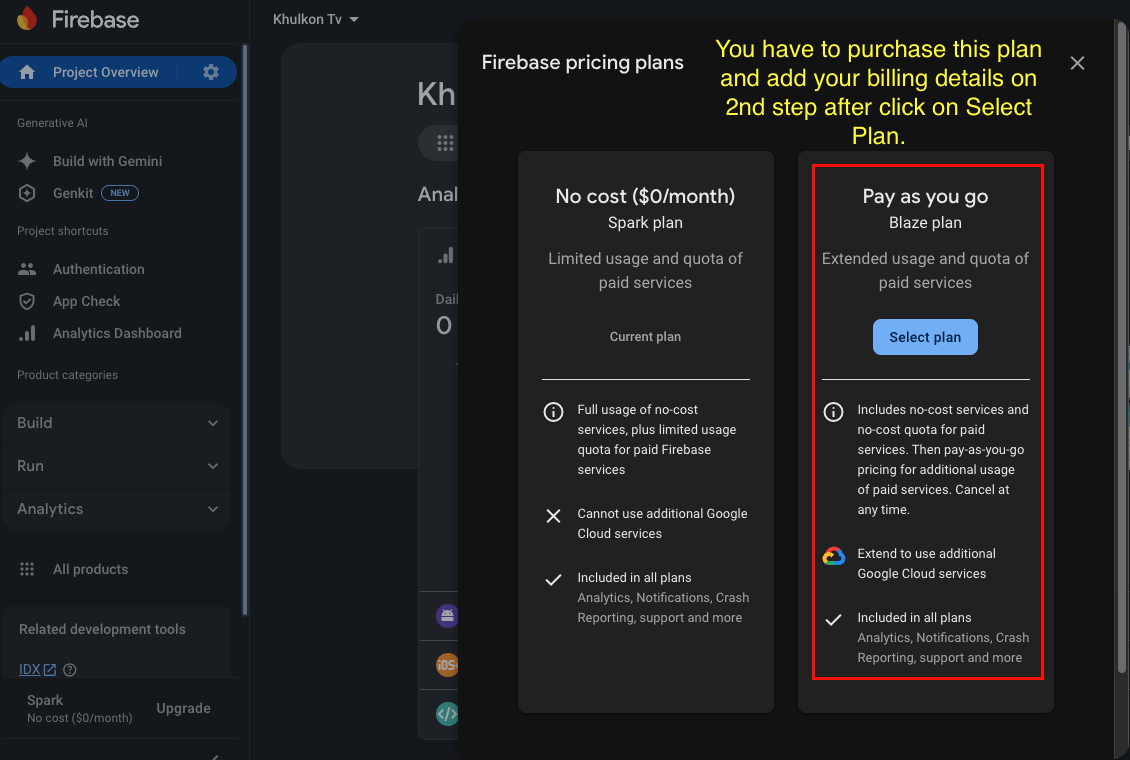The image size is (1130, 760).
Task: Go to App Check
Action: coord(86,301)
